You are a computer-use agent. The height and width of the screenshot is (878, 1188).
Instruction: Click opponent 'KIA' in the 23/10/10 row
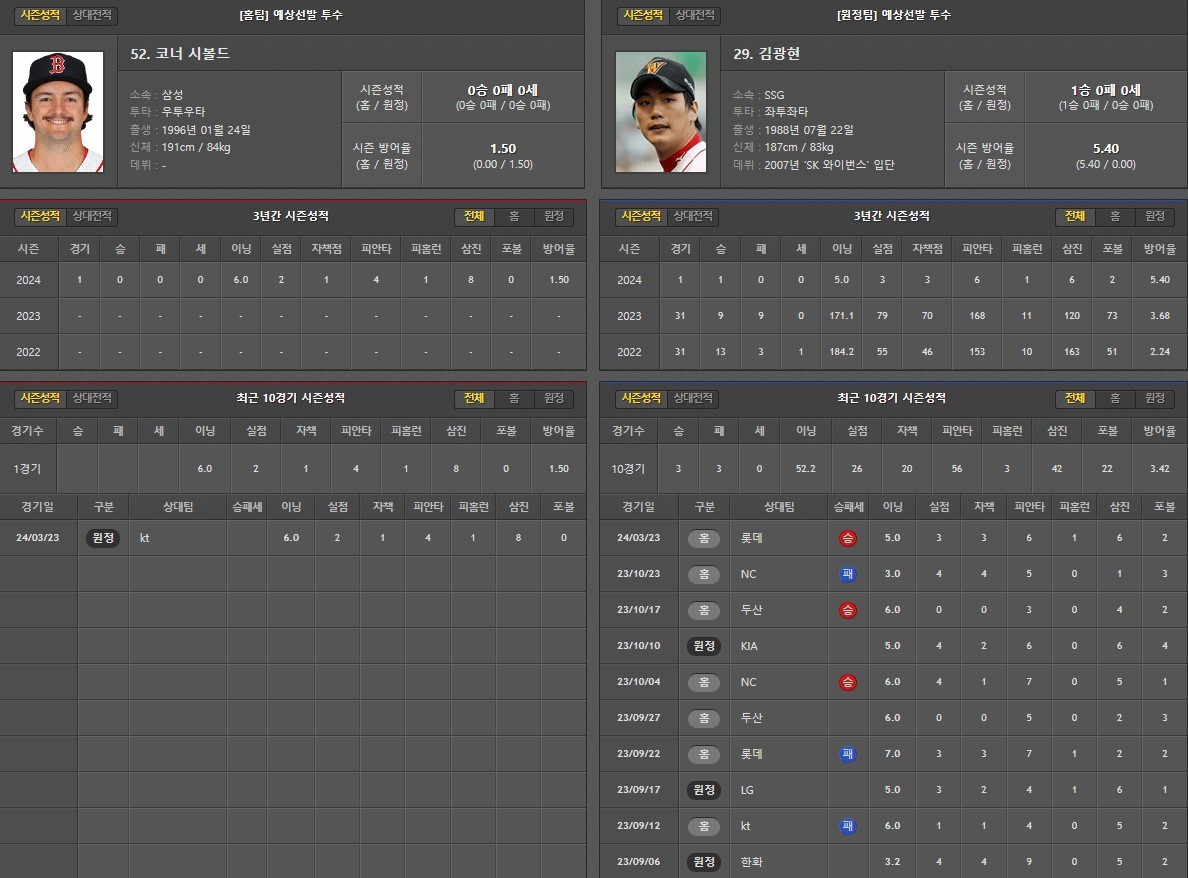[749, 646]
